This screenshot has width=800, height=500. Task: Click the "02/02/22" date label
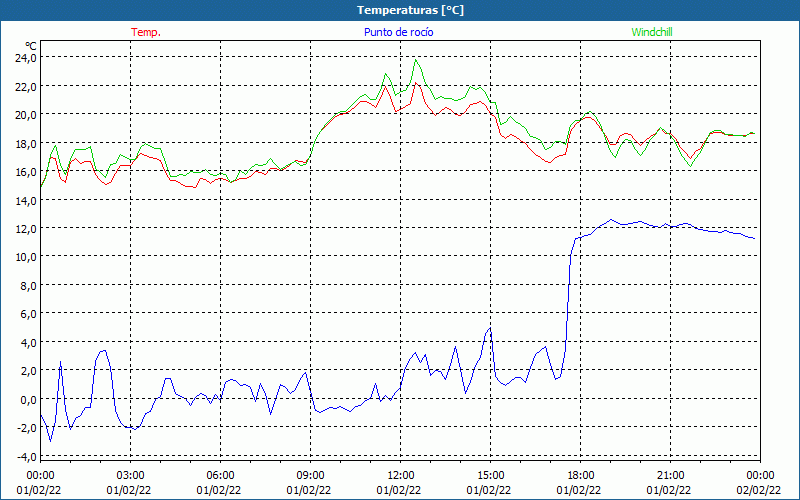click(759, 490)
